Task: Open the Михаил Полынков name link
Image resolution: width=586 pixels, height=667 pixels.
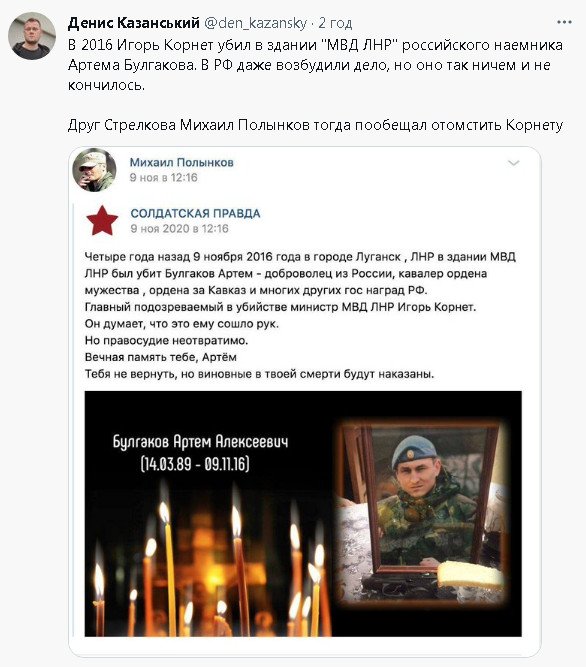Action: [x=182, y=162]
